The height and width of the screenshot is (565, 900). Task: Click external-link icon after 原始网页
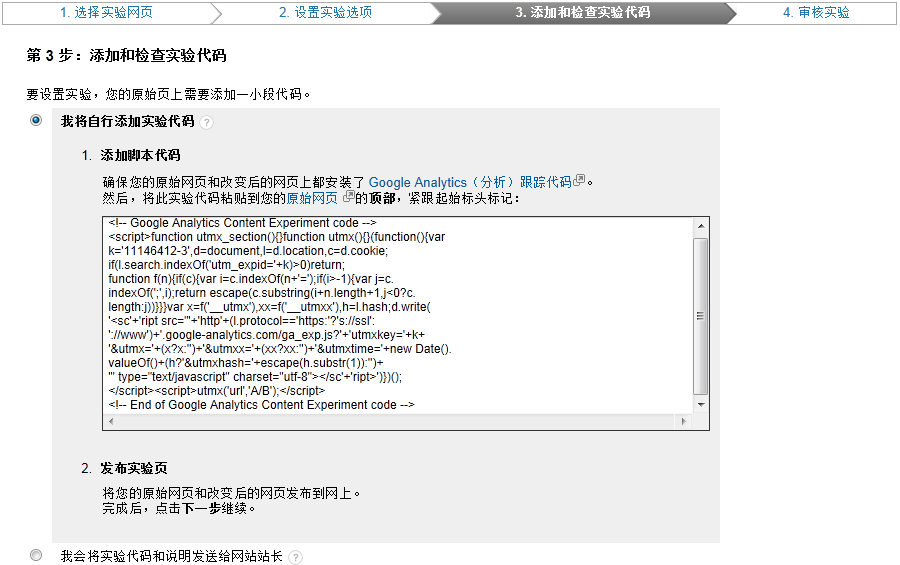[347, 198]
